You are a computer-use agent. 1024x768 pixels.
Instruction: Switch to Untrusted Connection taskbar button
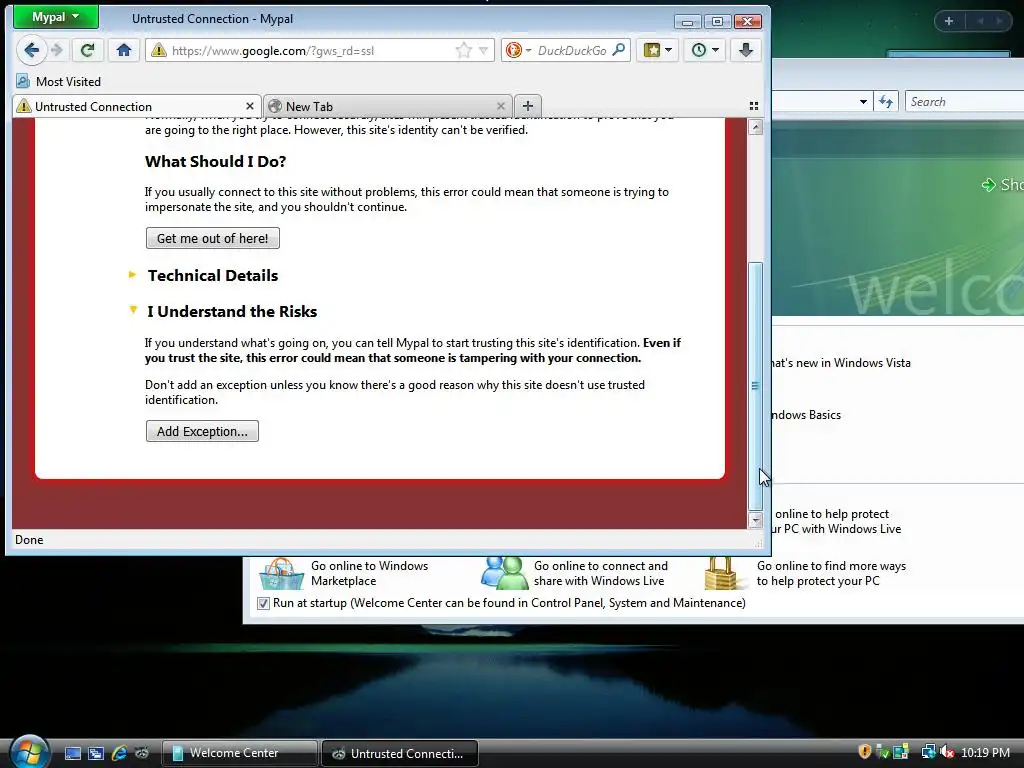(x=400, y=753)
